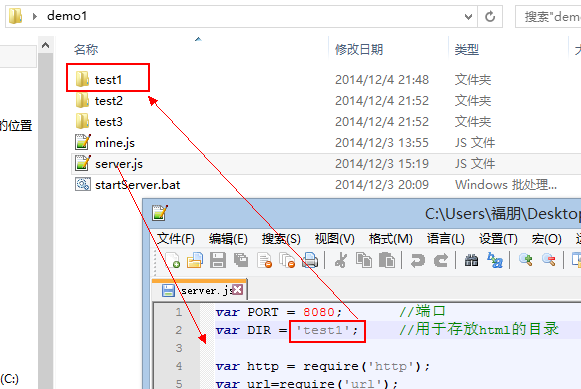Click the 2014/12/4 21:48 date cell
This screenshot has height=389, width=581.
click(382, 80)
